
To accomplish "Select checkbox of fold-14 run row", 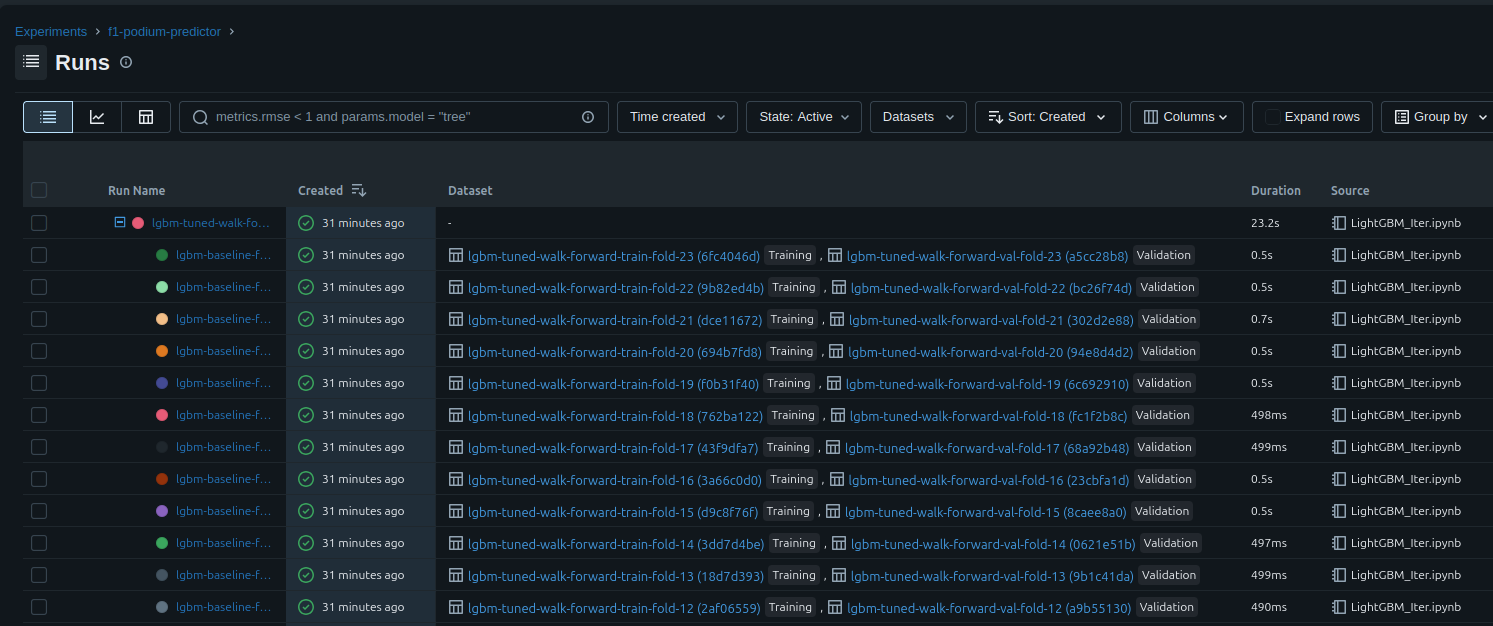I will click(x=39, y=543).
